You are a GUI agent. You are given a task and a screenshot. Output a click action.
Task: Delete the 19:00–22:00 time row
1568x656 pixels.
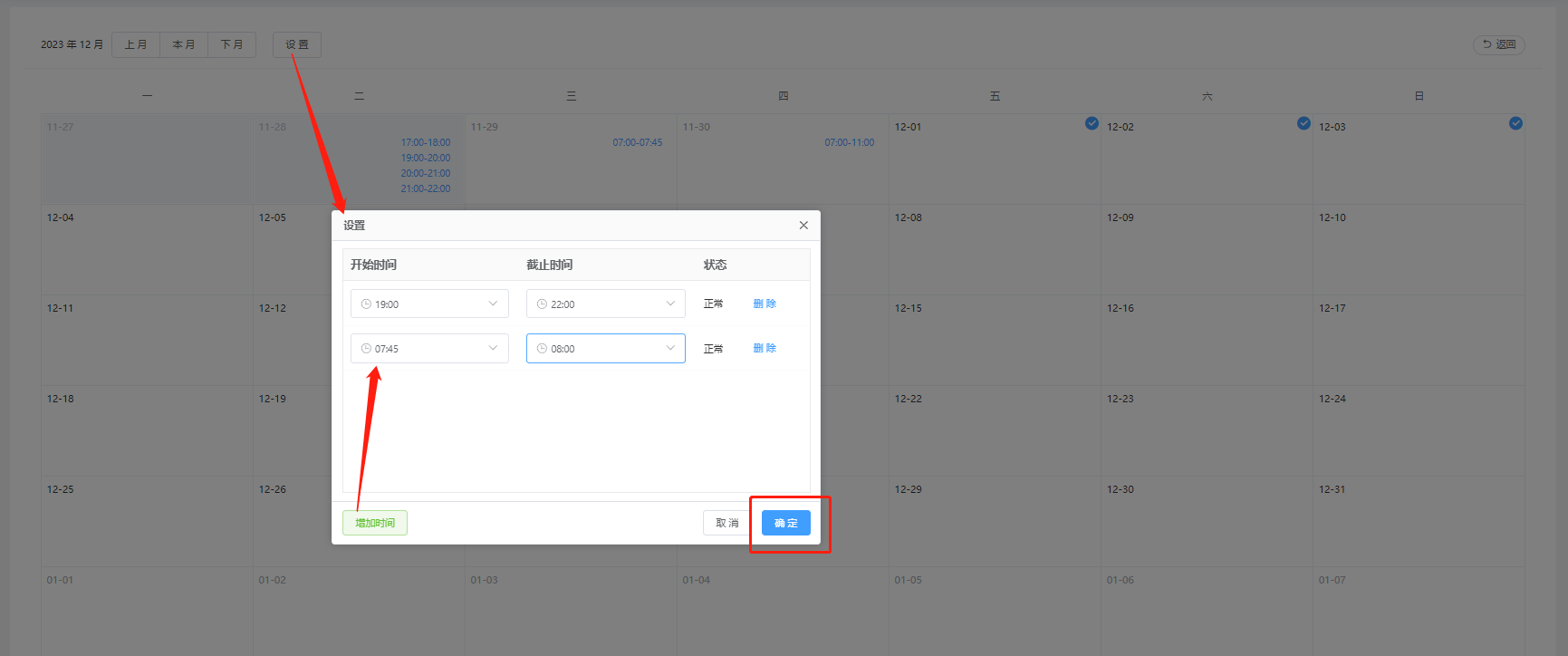765,304
